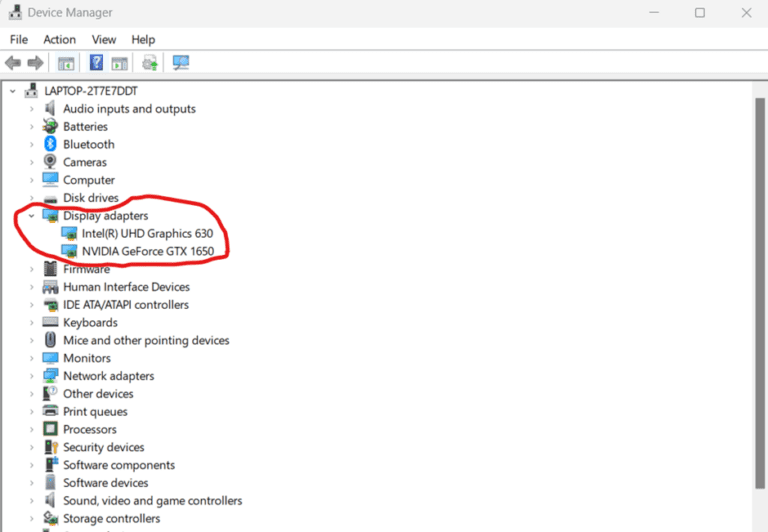Image resolution: width=768 pixels, height=532 pixels.
Task: Click the Bluetooth category icon
Action: [x=50, y=144]
